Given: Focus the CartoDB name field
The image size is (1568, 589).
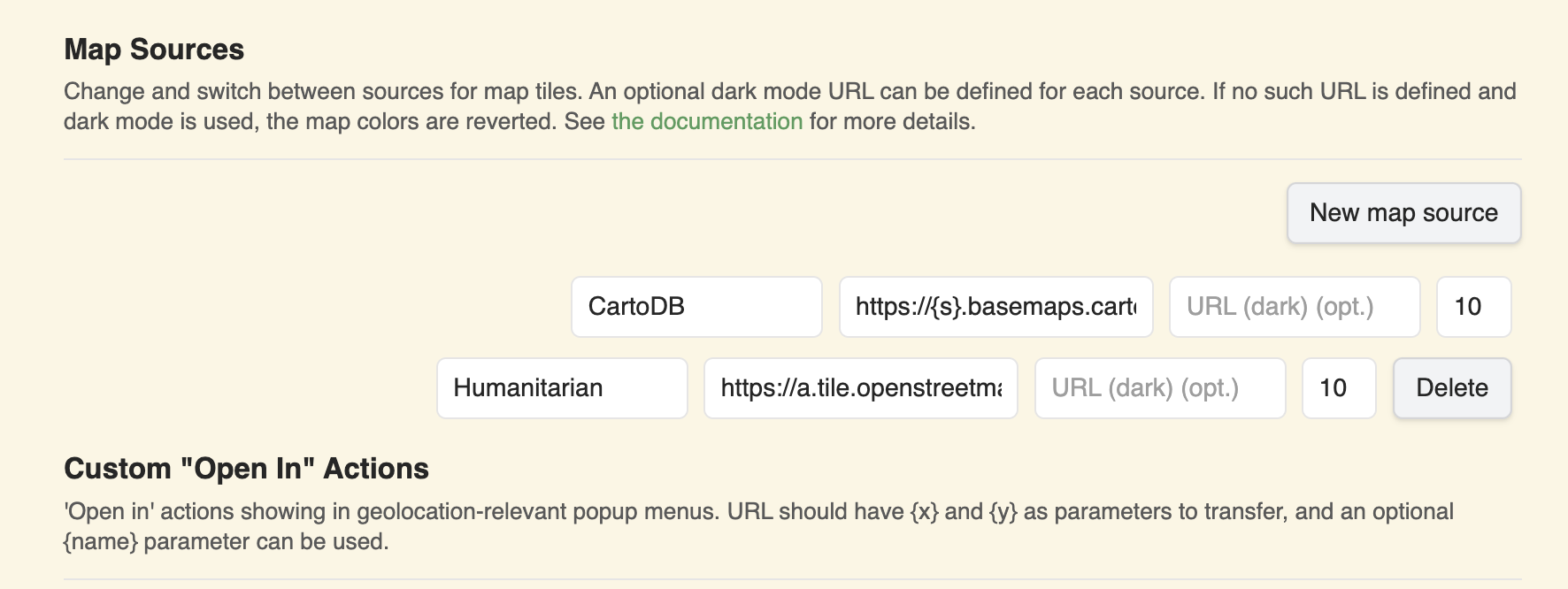Looking at the screenshot, I should (696, 307).
